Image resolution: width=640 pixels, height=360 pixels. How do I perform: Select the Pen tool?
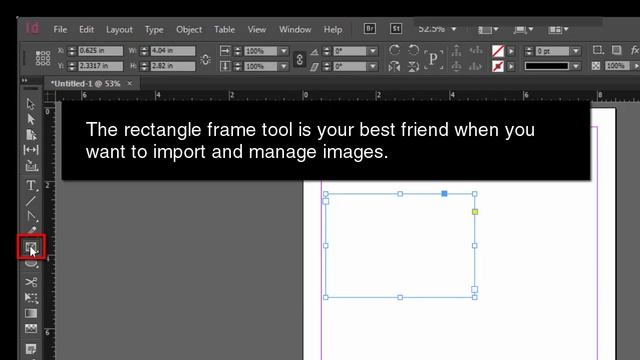click(x=31, y=216)
